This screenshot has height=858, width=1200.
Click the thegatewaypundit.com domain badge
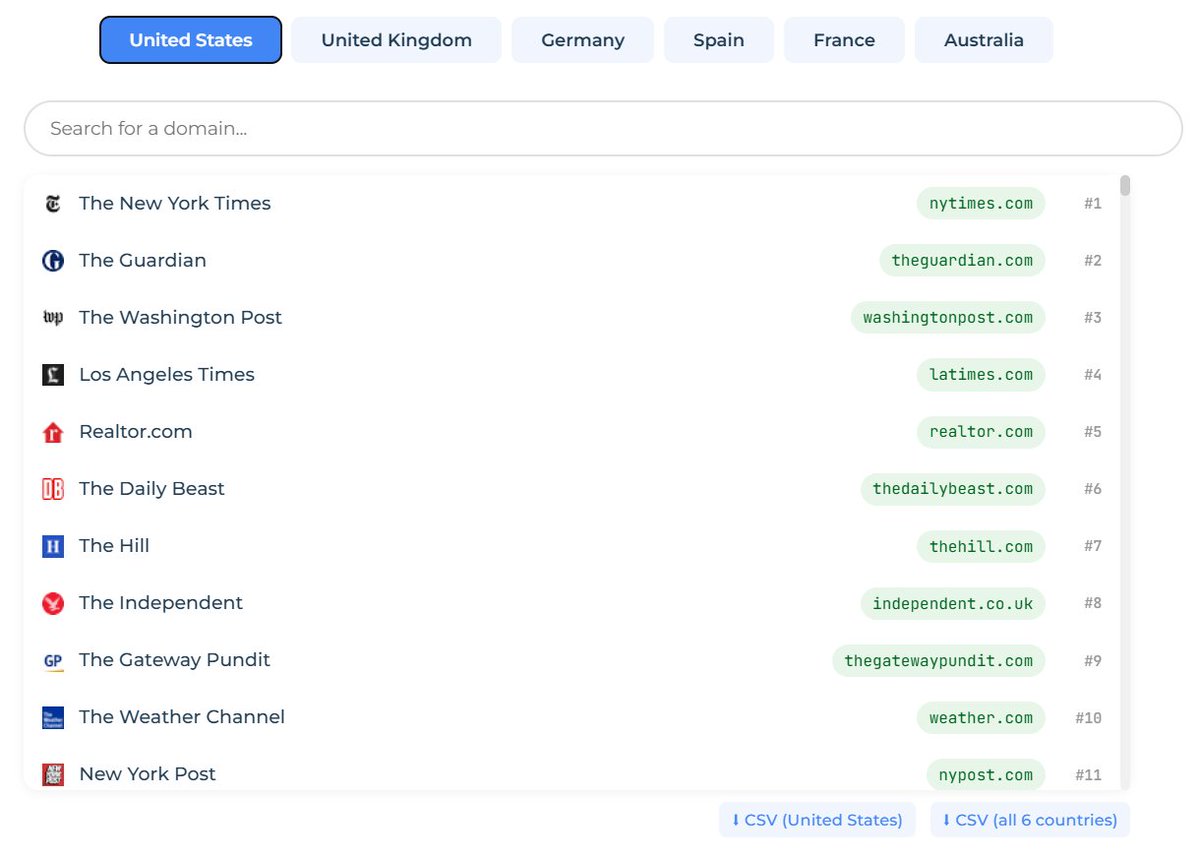tap(939, 660)
